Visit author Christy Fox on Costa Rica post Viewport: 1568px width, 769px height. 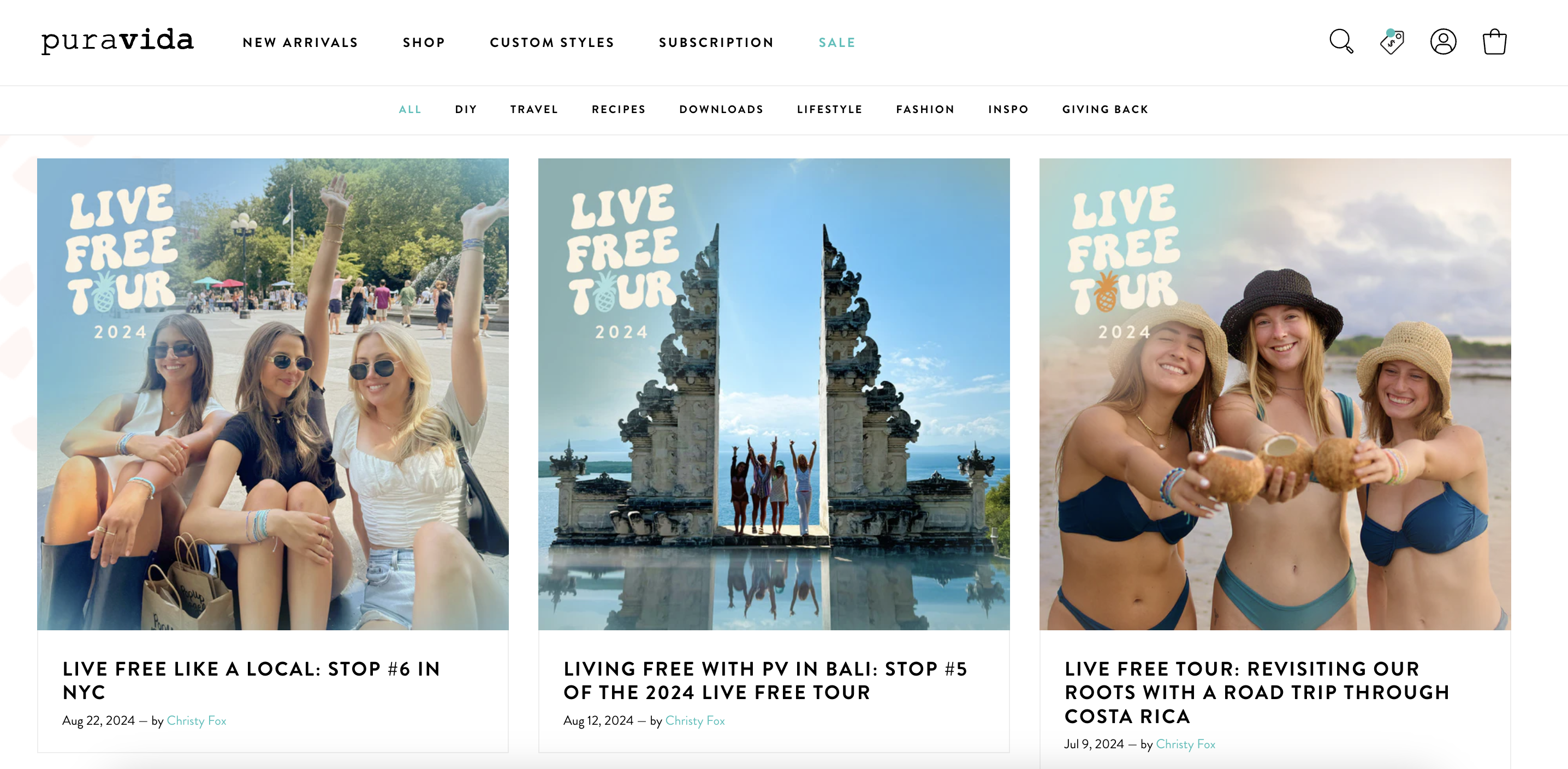click(1185, 744)
